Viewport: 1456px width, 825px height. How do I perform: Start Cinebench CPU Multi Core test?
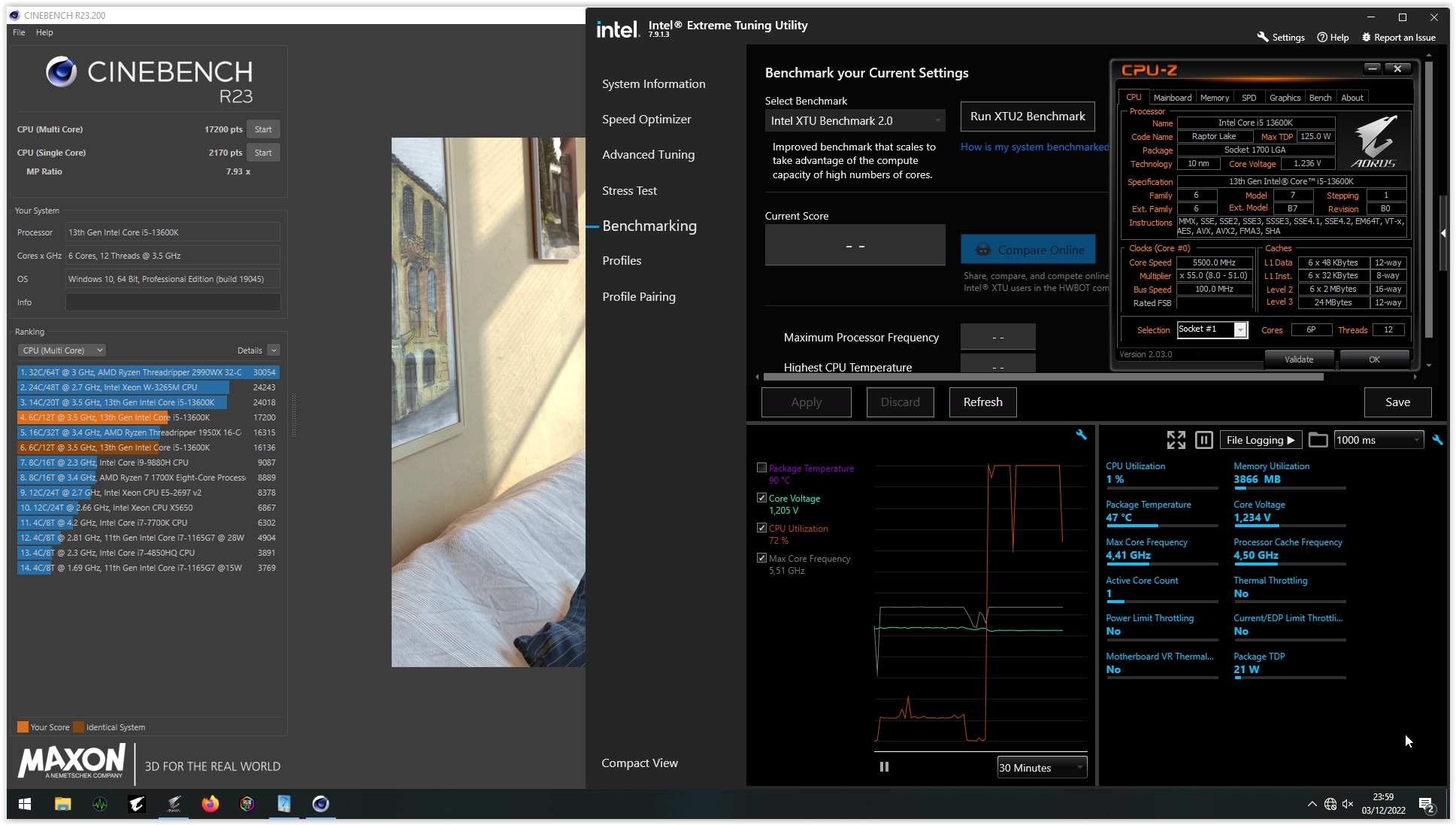263,129
